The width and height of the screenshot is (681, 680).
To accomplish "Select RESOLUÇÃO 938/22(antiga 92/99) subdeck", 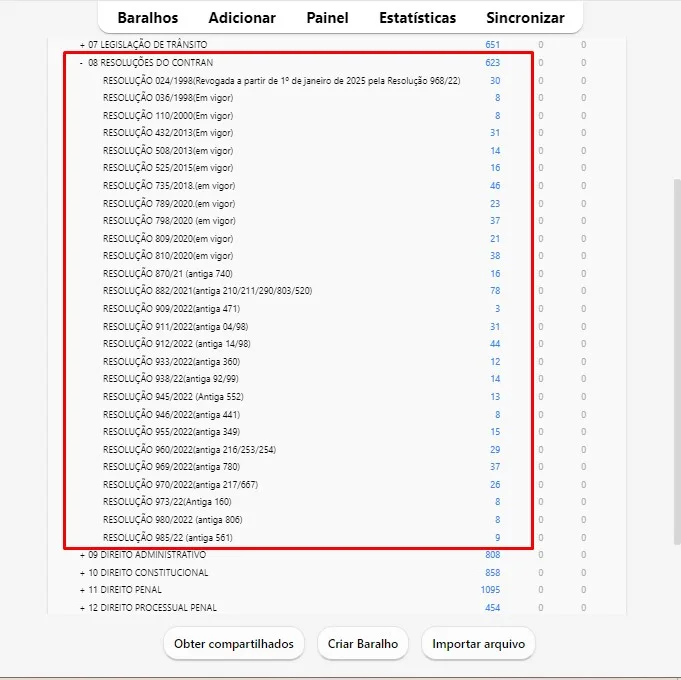I will tap(170, 379).
